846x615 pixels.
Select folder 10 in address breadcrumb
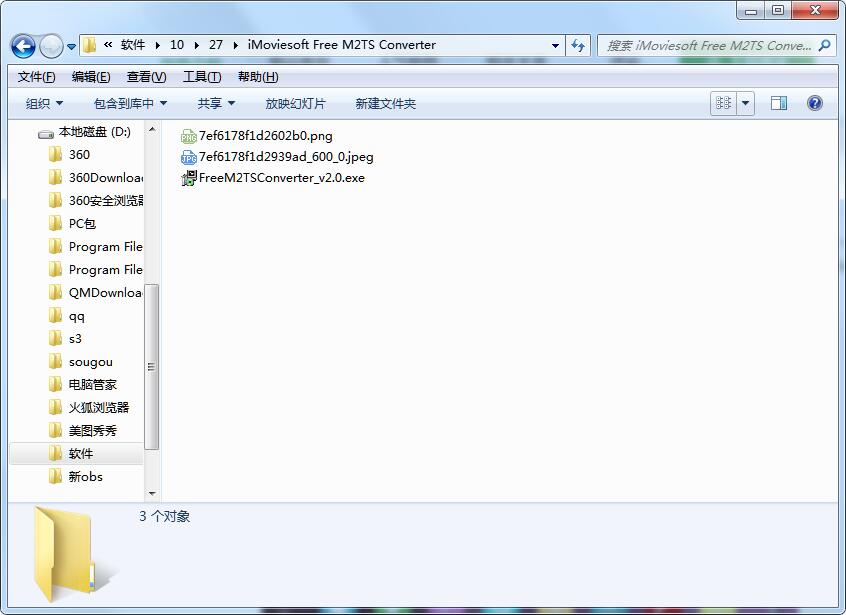[177, 45]
